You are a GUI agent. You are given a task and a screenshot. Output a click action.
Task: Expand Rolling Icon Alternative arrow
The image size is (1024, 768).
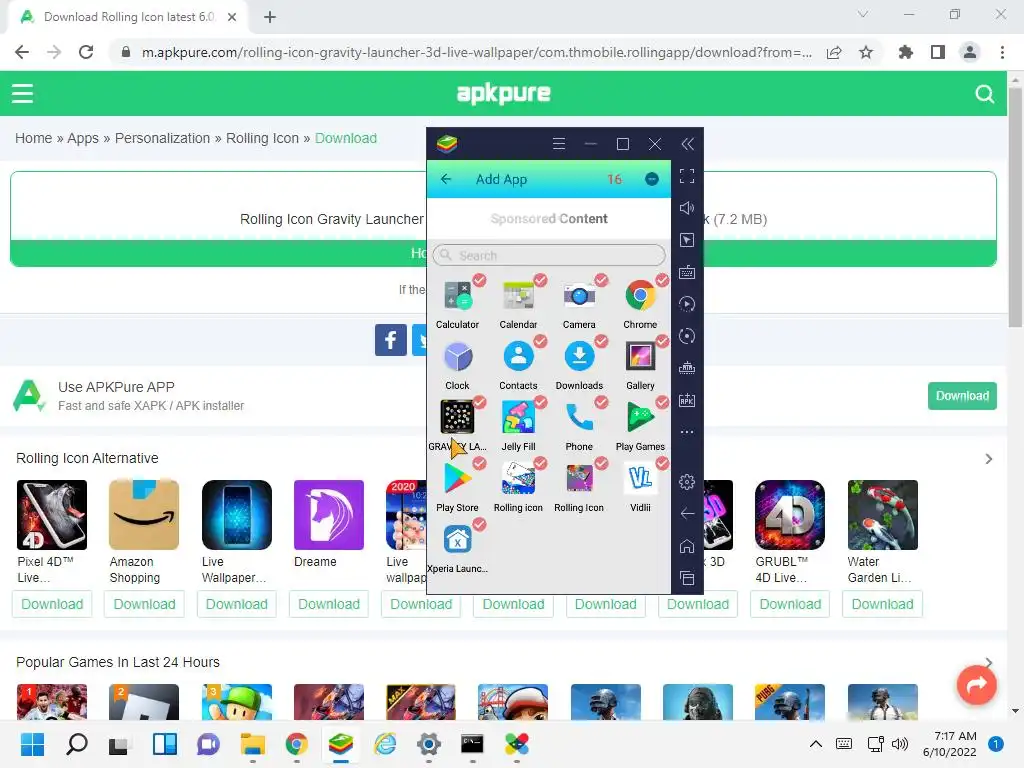click(x=989, y=459)
